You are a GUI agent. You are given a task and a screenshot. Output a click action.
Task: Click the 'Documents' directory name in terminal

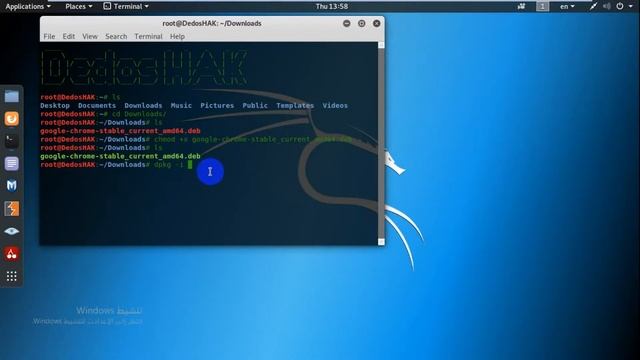pyautogui.click(x=97, y=105)
